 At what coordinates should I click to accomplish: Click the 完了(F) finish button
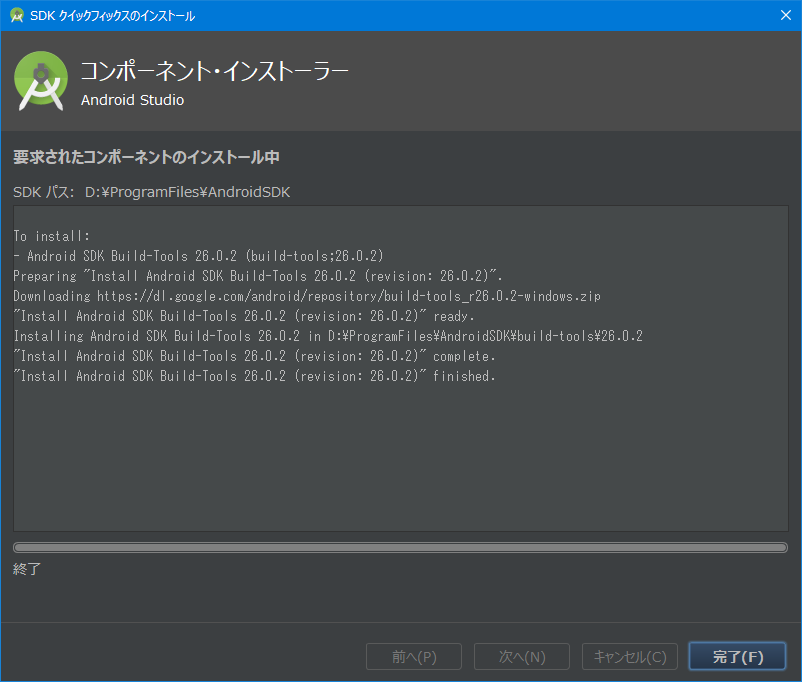point(737,656)
